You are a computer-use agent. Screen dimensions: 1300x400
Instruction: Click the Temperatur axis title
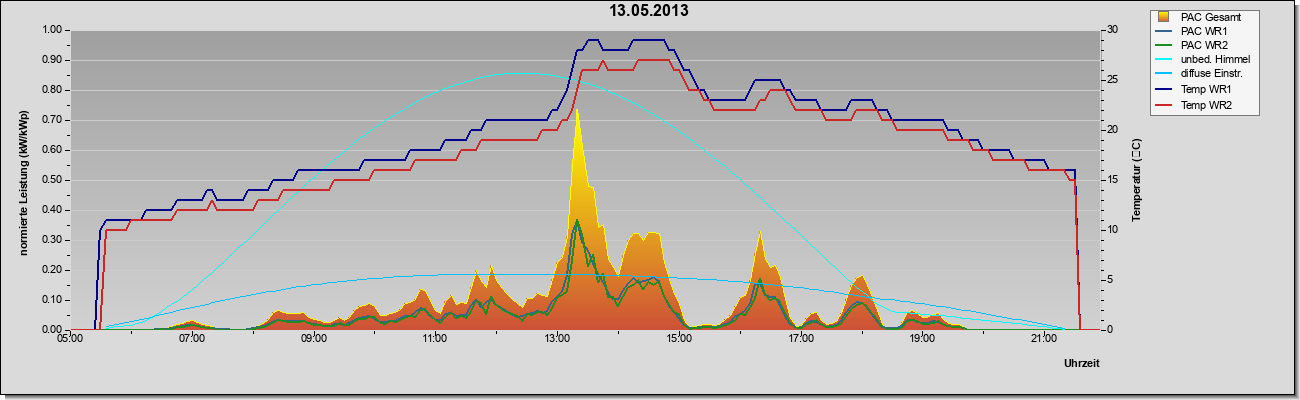(x=1136, y=180)
